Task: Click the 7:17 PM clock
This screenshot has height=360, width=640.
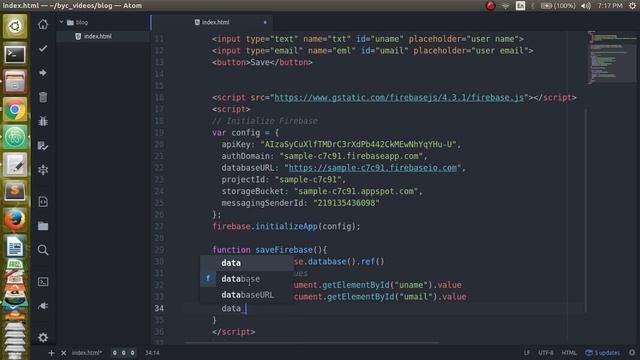Action: (610, 6)
